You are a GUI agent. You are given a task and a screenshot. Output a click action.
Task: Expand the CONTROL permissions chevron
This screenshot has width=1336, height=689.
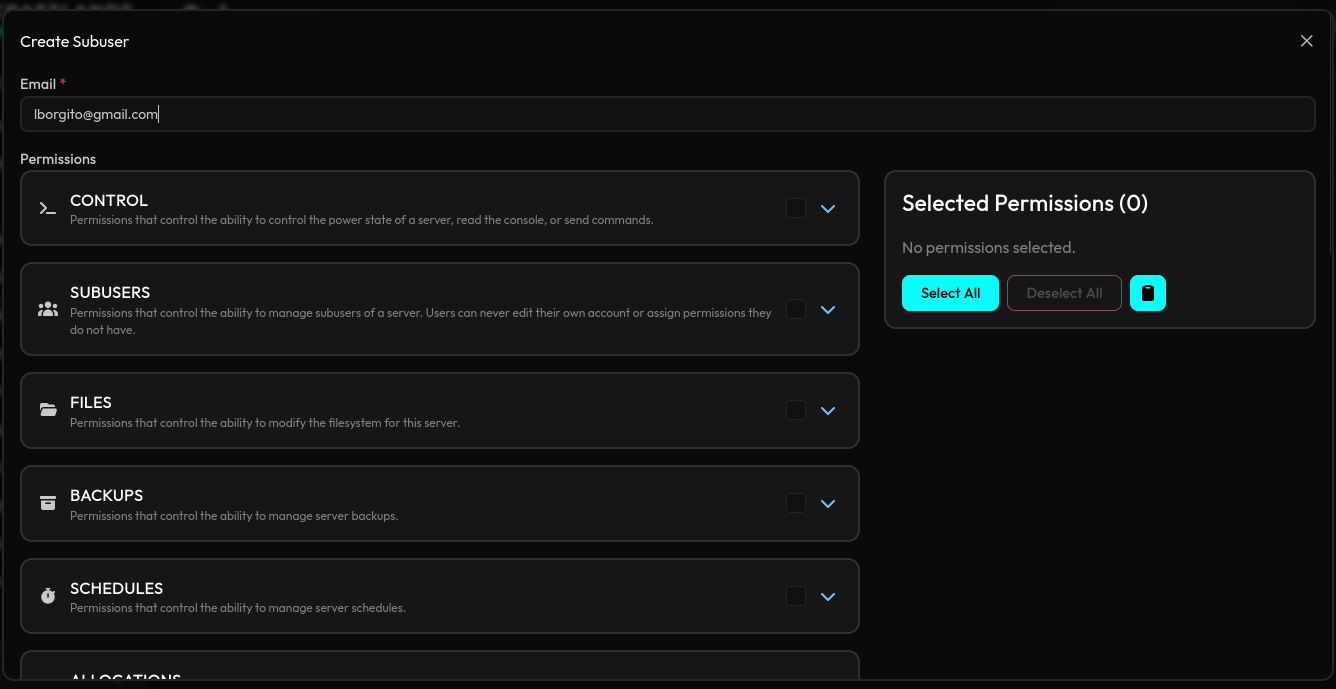[828, 209]
